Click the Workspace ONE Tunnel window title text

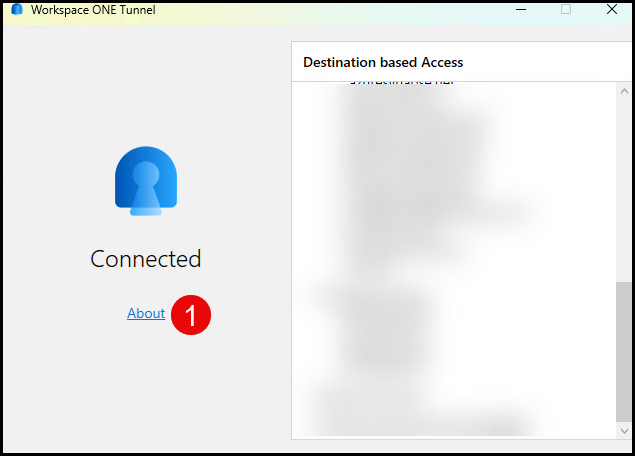tap(93, 10)
